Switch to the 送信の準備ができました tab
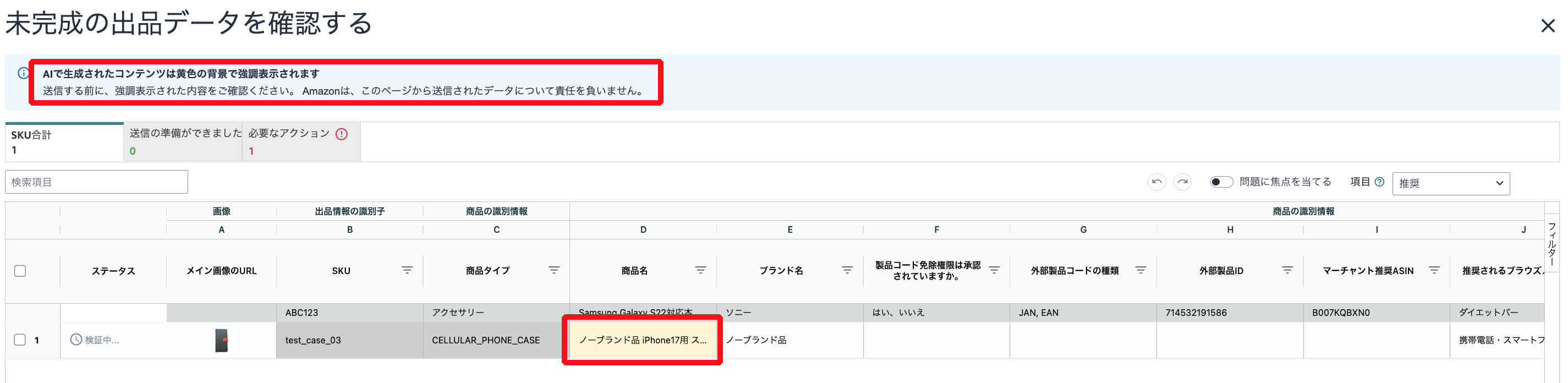 coord(183,142)
